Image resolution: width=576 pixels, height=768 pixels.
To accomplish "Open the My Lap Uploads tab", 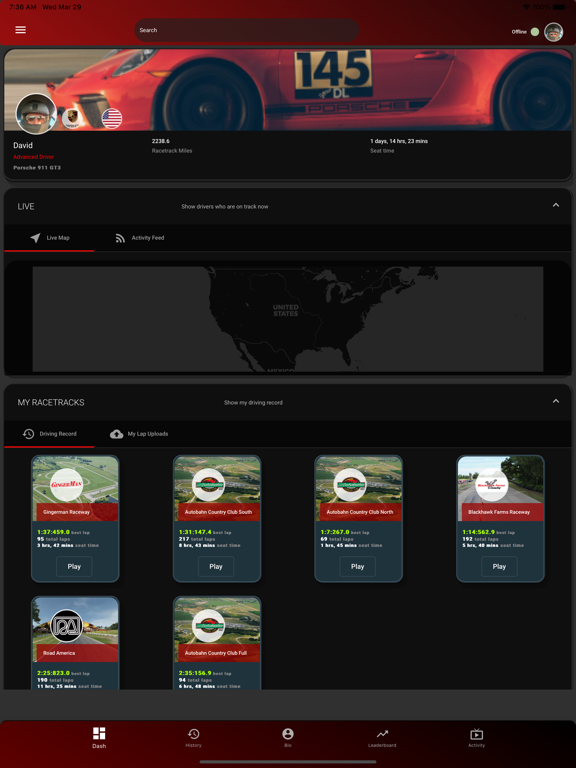I will pyautogui.click(x=140, y=434).
